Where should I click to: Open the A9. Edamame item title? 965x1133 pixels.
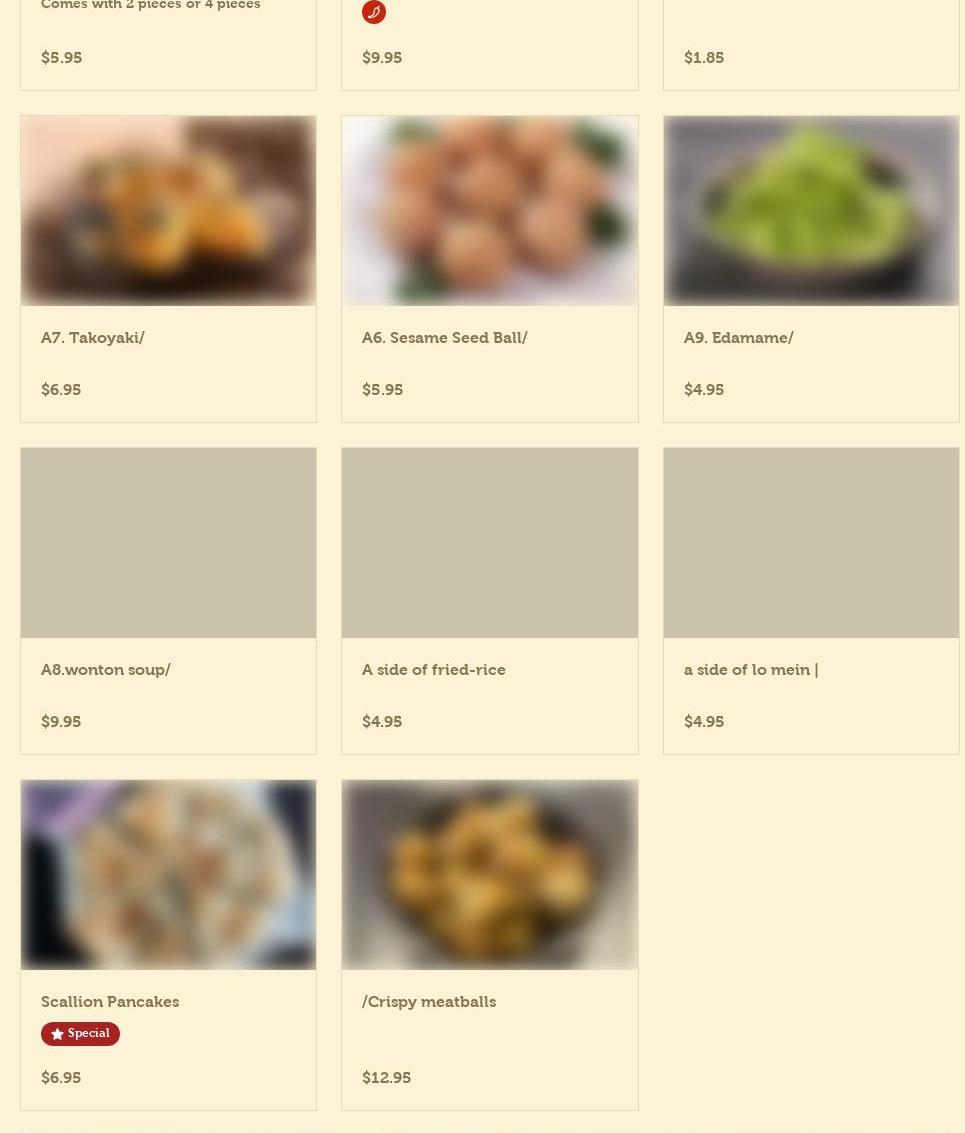(738, 337)
